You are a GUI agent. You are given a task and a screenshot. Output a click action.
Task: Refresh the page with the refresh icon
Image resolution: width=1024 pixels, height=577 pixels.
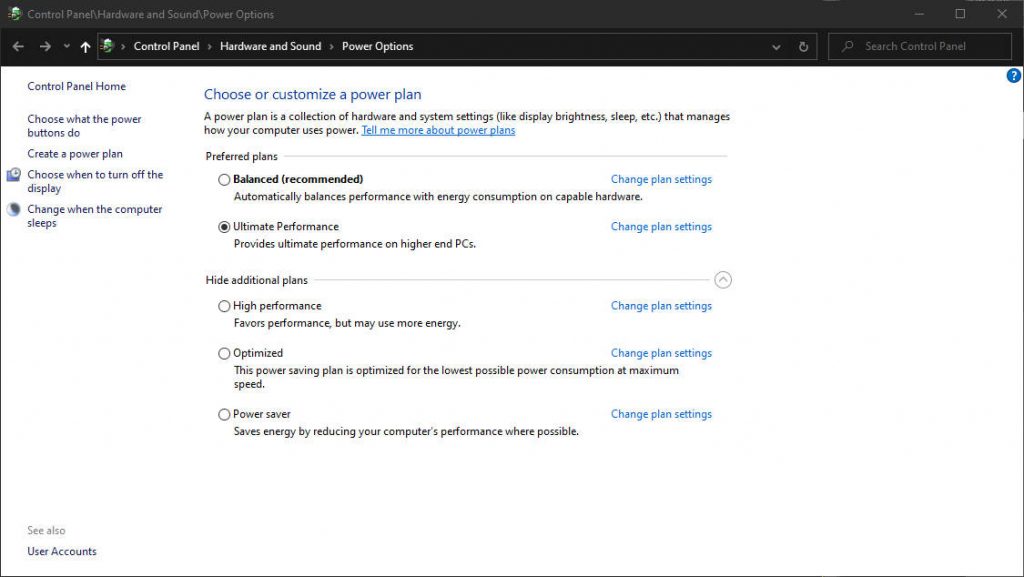pyautogui.click(x=804, y=46)
